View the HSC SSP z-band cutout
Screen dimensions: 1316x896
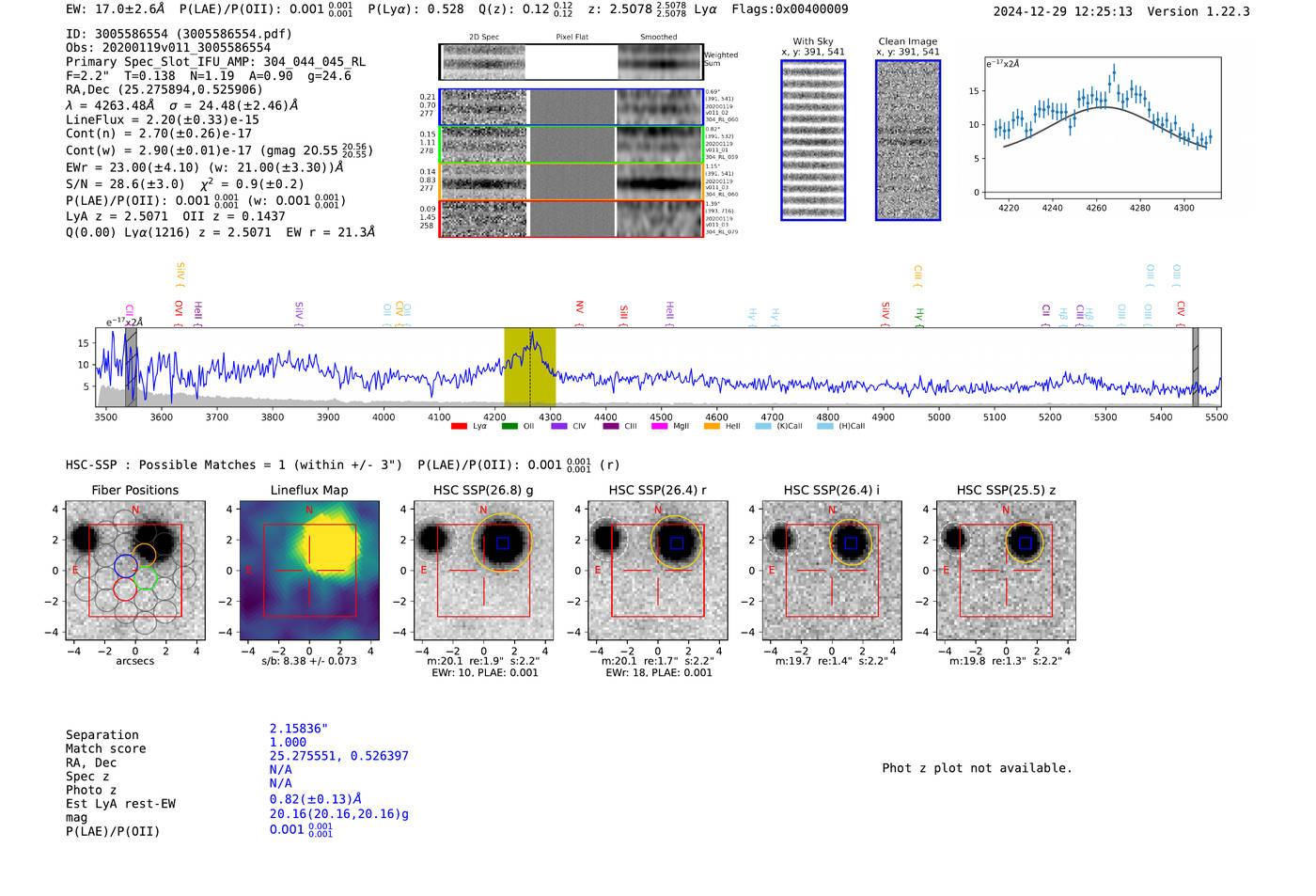[x=1006, y=571]
